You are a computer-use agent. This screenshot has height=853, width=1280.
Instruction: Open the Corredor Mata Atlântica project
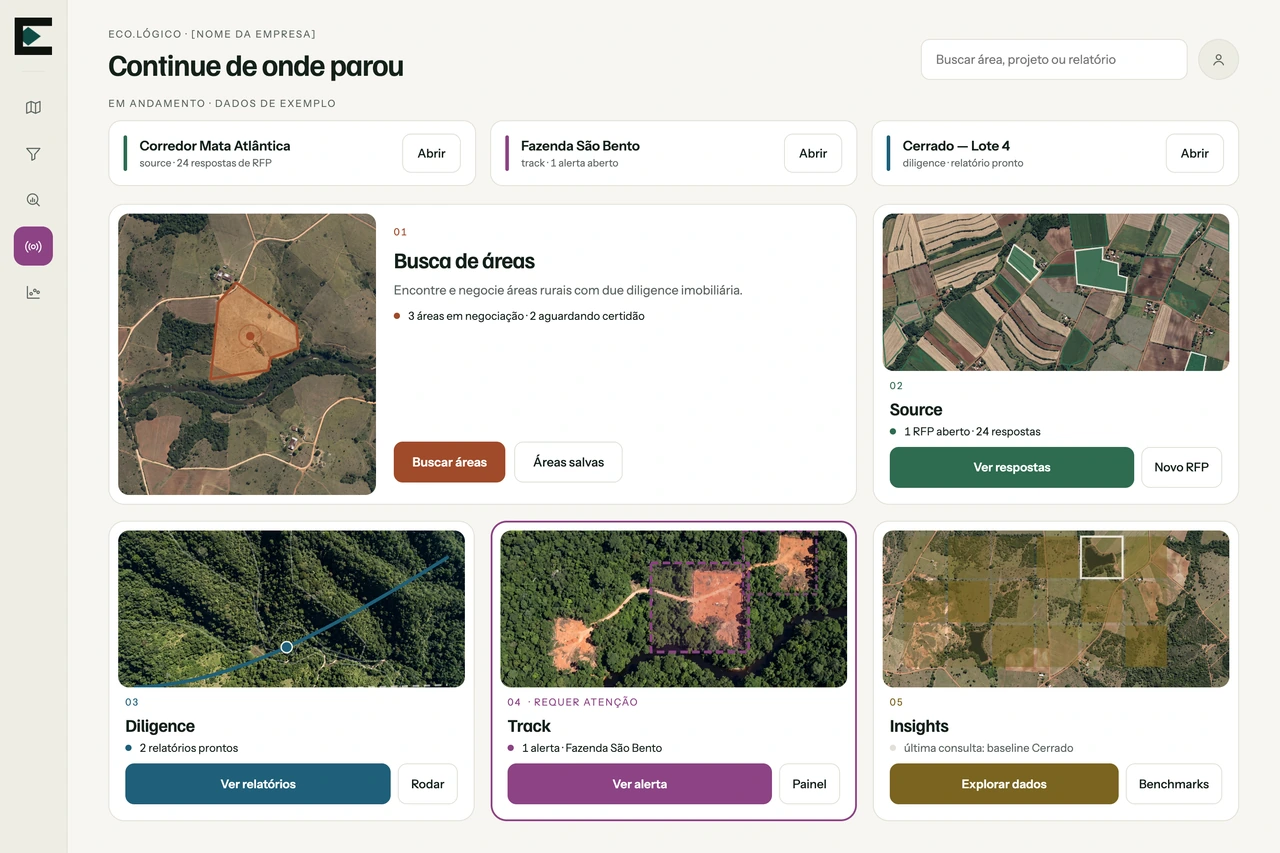(431, 153)
